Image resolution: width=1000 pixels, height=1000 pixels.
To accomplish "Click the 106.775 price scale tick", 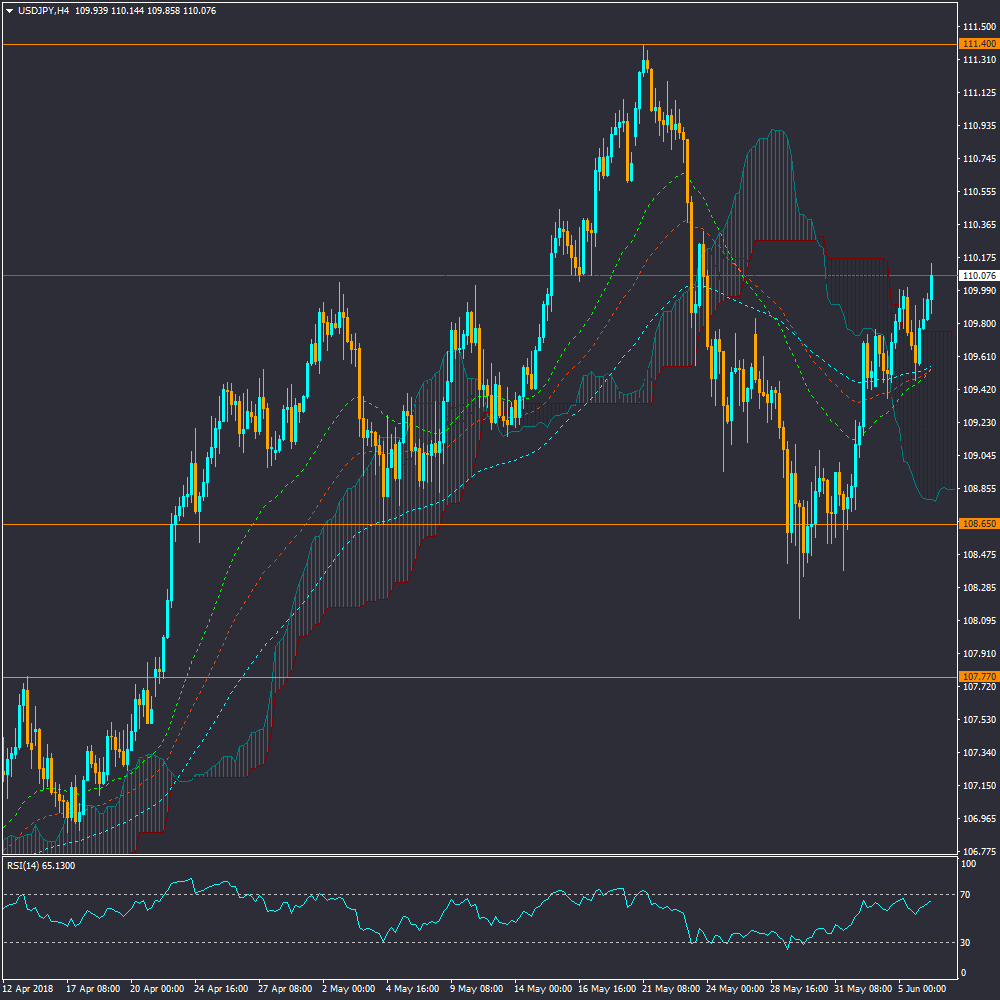I will (978, 852).
